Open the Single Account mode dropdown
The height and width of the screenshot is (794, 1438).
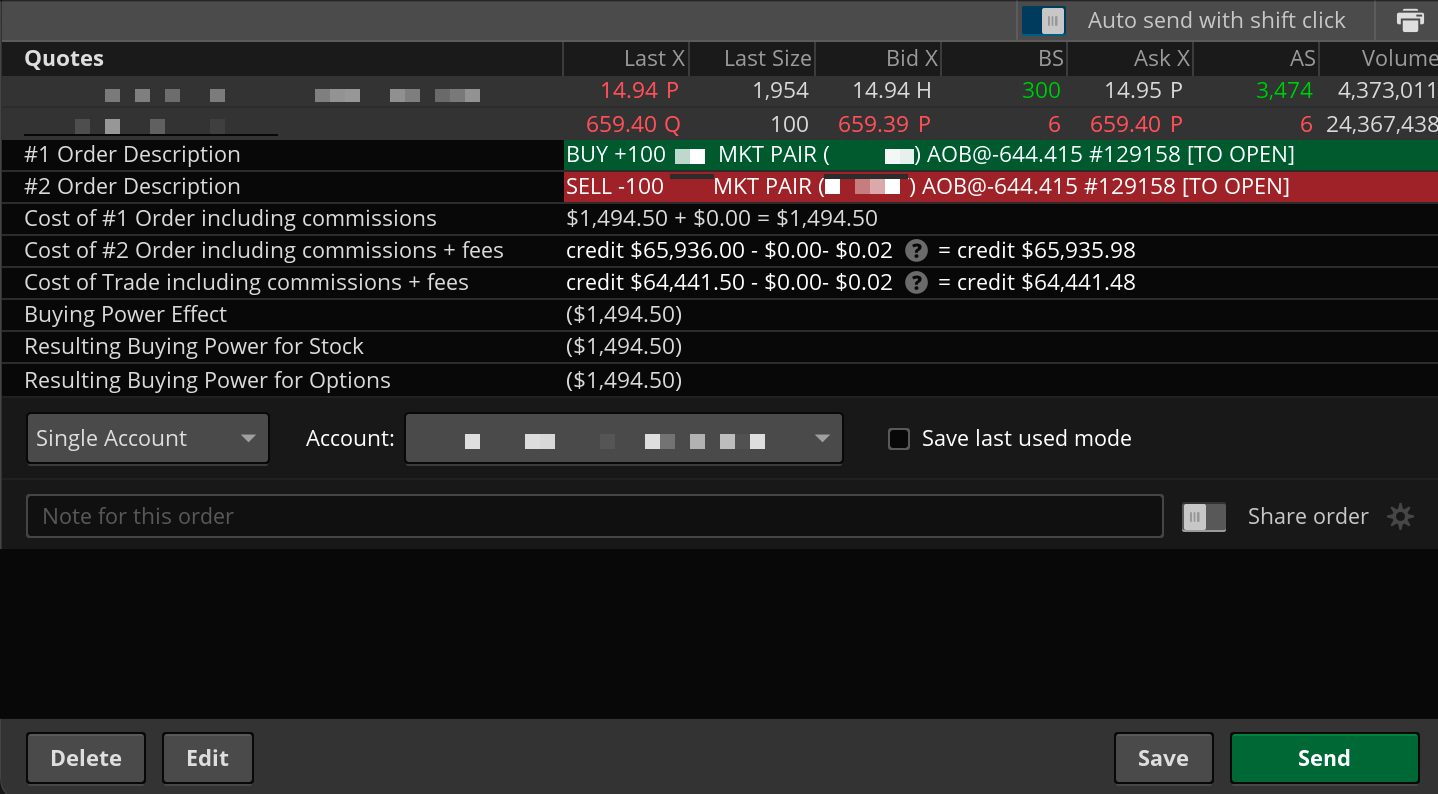pyautogui.click(x=147, y=439)
